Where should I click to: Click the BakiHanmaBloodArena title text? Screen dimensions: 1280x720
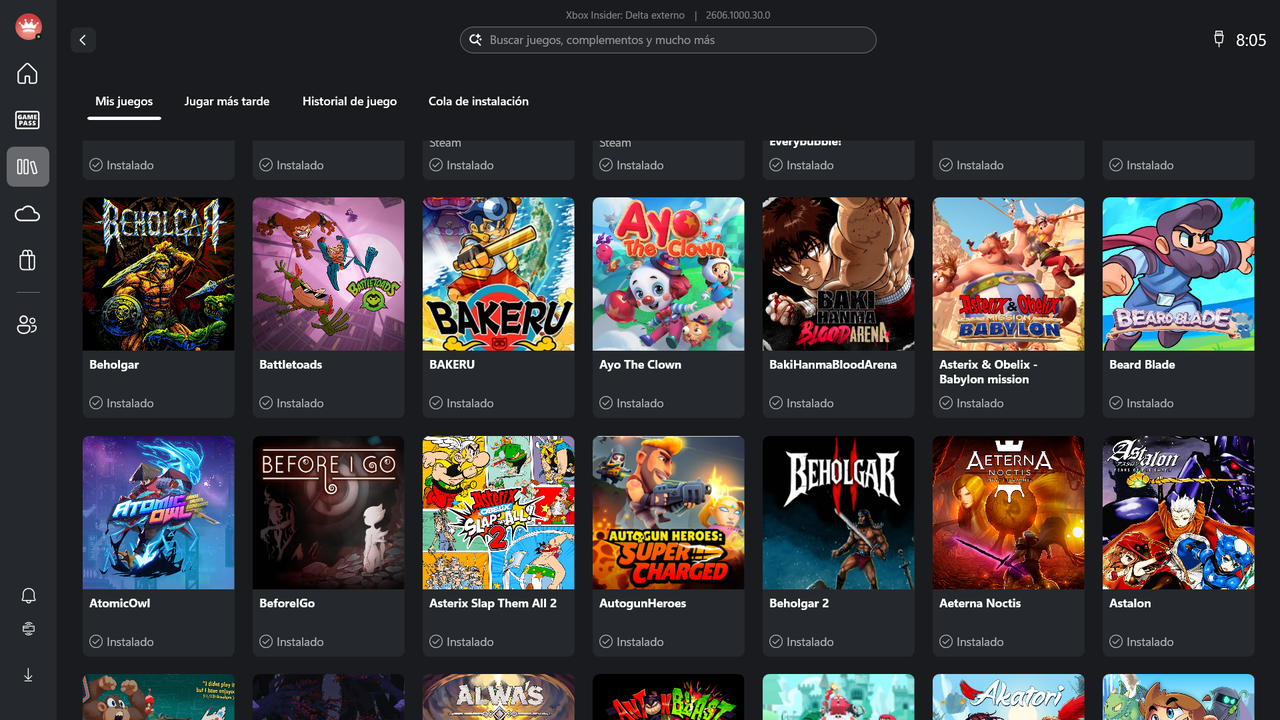point(833,365)
